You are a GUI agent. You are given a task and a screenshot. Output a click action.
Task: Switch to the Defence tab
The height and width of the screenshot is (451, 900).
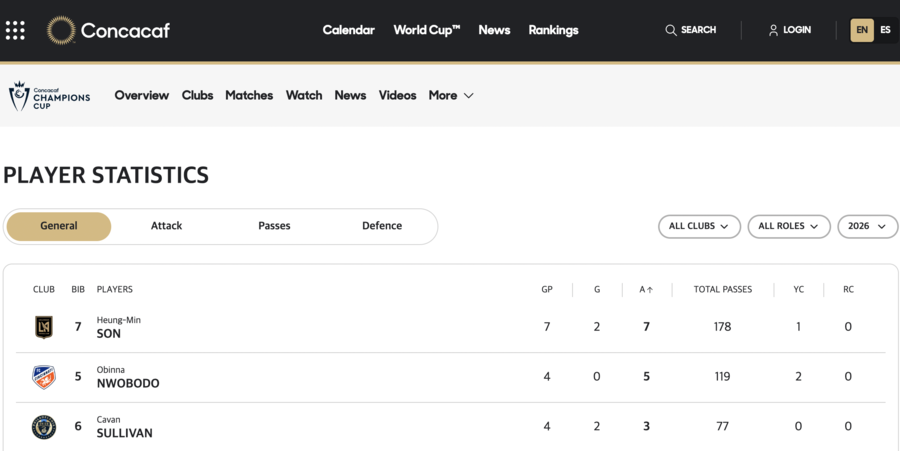(x=382, y=226)
